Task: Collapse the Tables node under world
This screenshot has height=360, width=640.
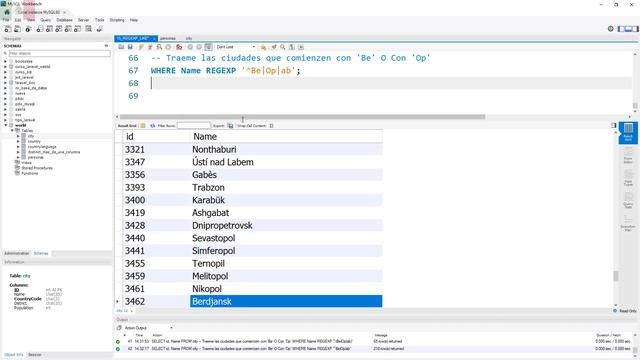Action: (12, 131)
